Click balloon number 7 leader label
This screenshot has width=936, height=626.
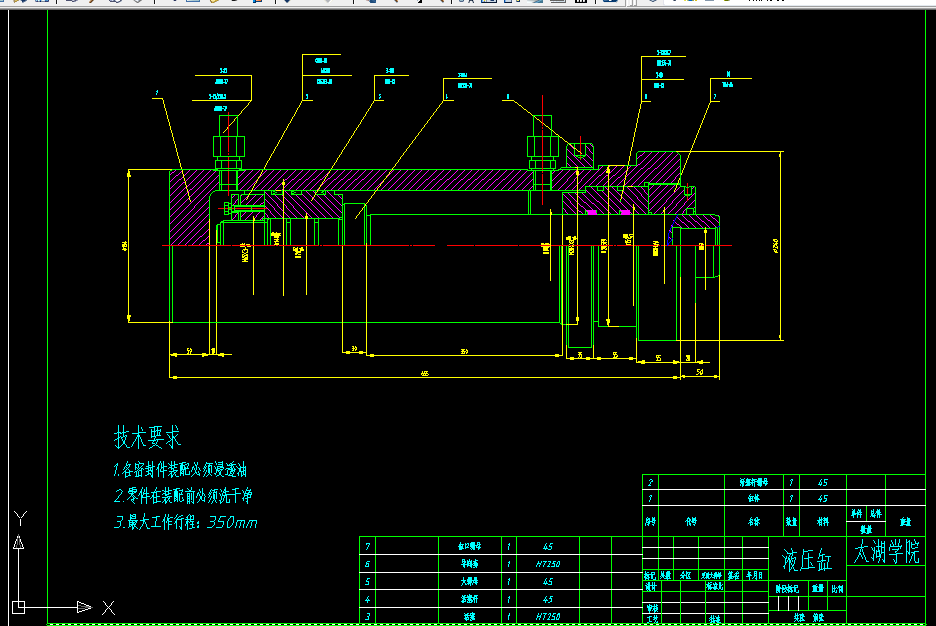coord(715,97)
